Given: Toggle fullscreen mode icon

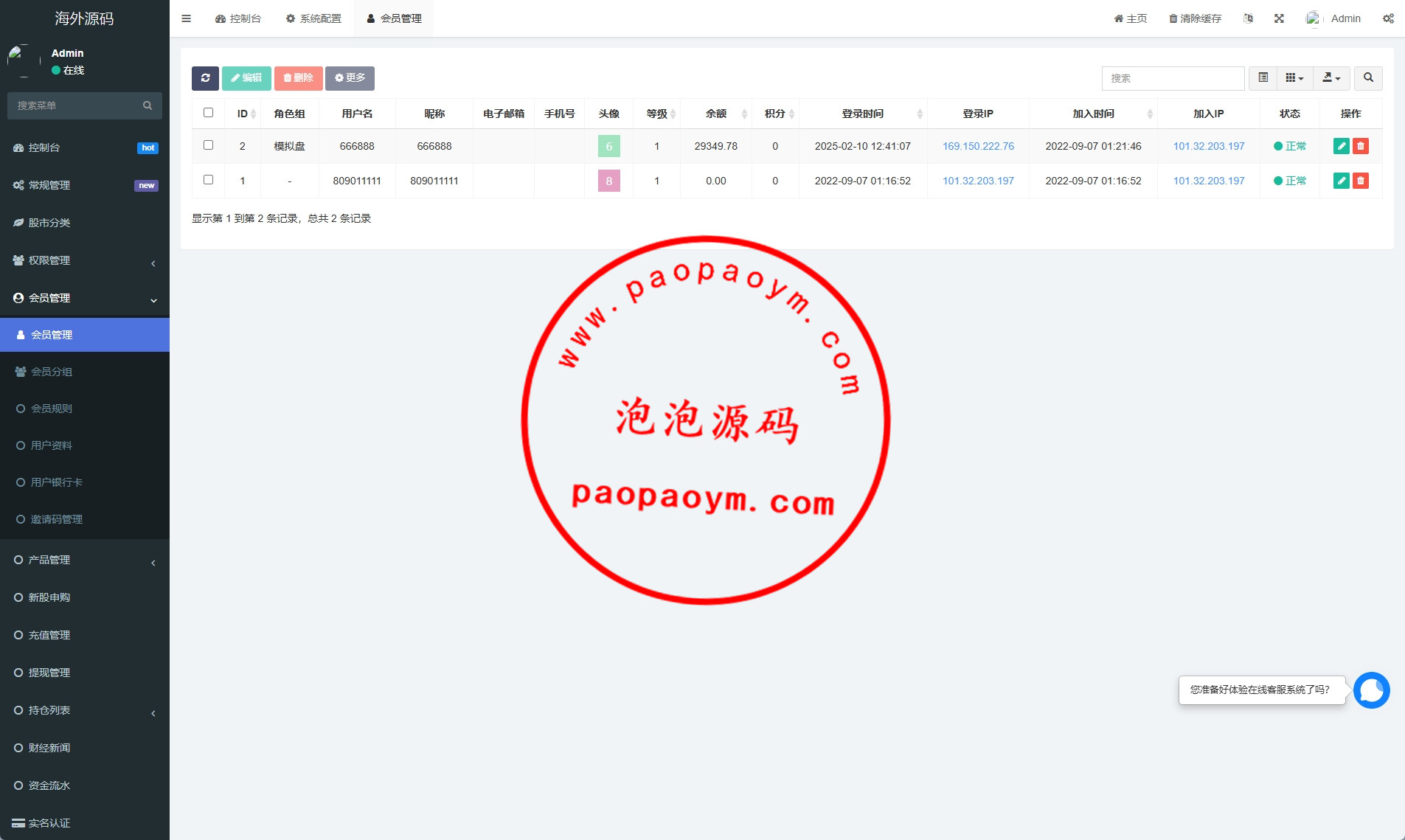Looking at the screenshot, I should point(1279,18).
